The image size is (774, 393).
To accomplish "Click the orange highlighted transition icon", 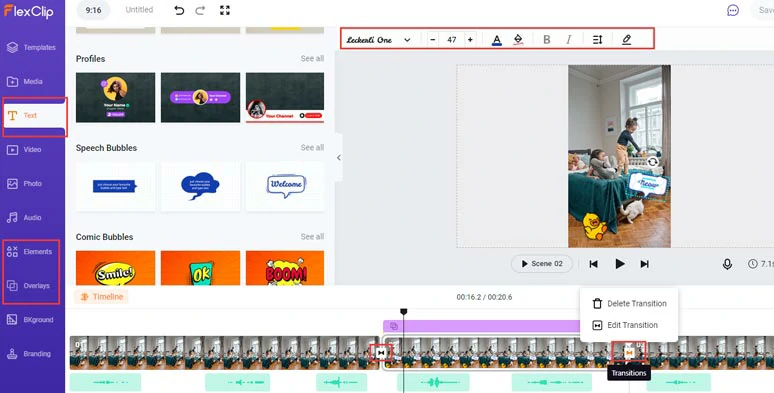I will (x=629, y=353).
